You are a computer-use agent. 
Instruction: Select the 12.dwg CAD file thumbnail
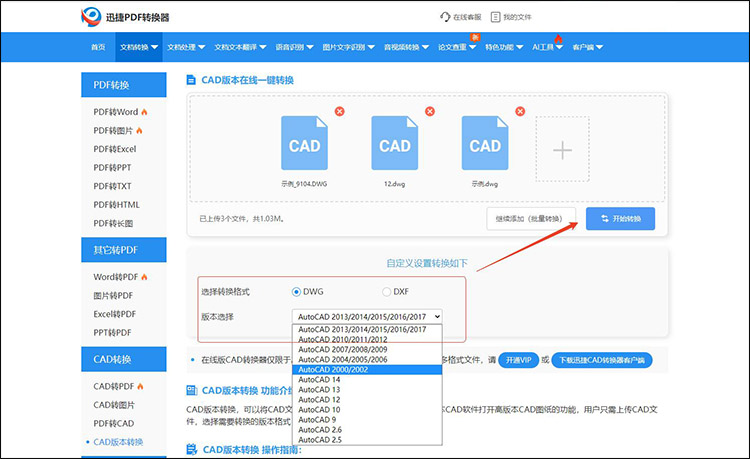click(x=395, y=143)
